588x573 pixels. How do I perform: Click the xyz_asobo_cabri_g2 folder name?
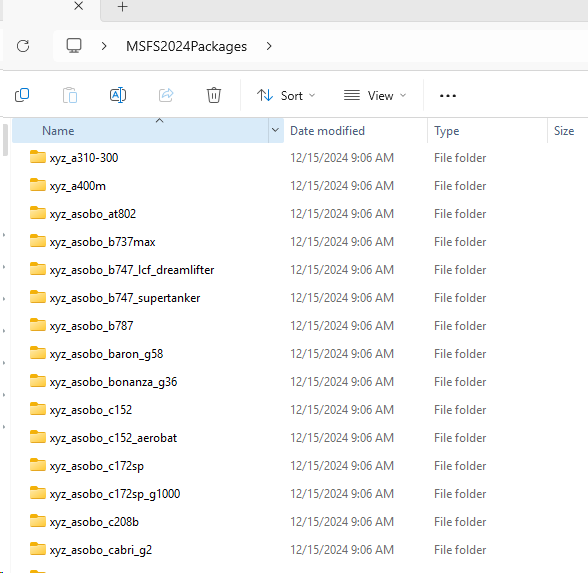click(x=101, y=550)
